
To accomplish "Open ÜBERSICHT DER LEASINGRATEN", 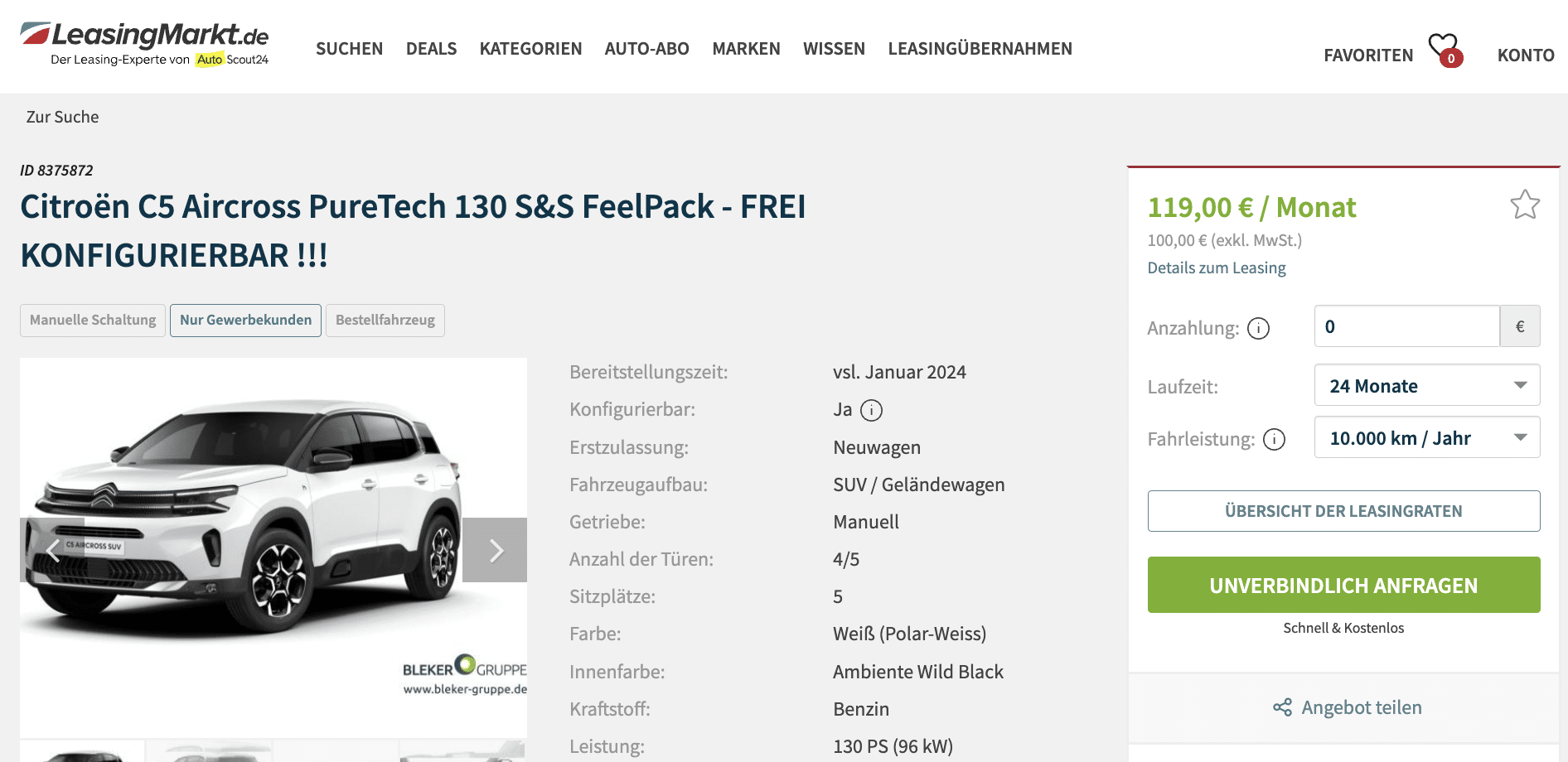I will click(1343, 511).
